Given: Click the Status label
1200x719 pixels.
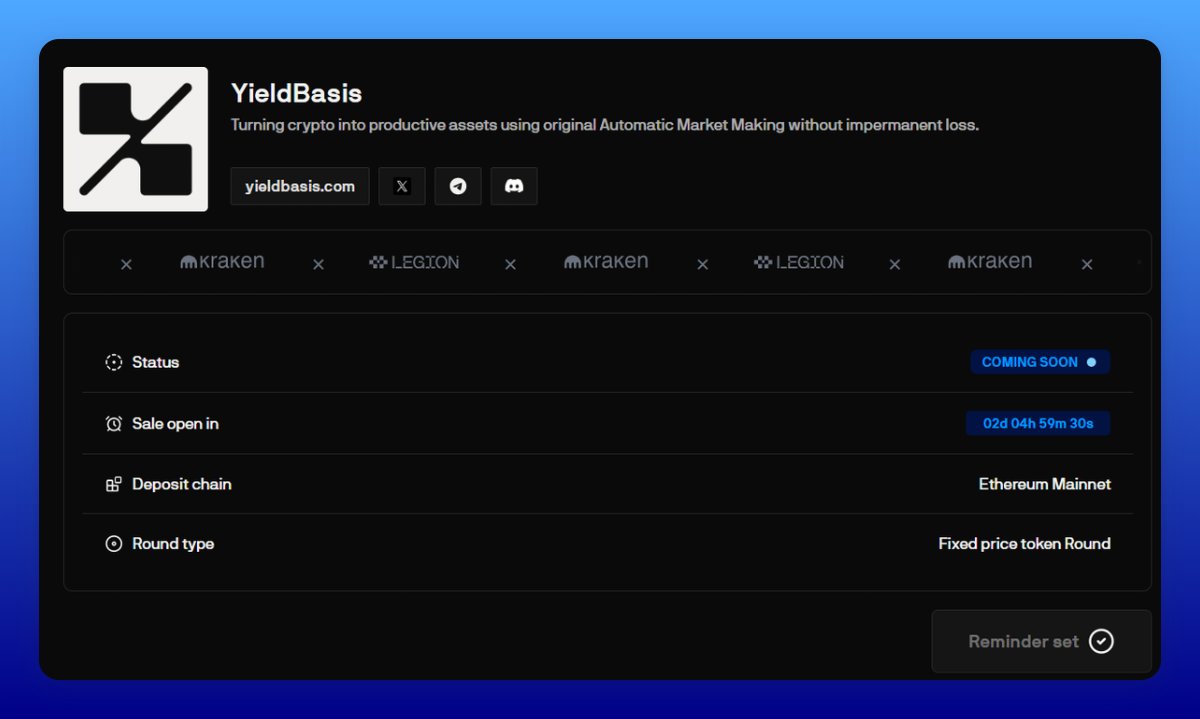Looking at the screenshot, I should tap(155, 362).
